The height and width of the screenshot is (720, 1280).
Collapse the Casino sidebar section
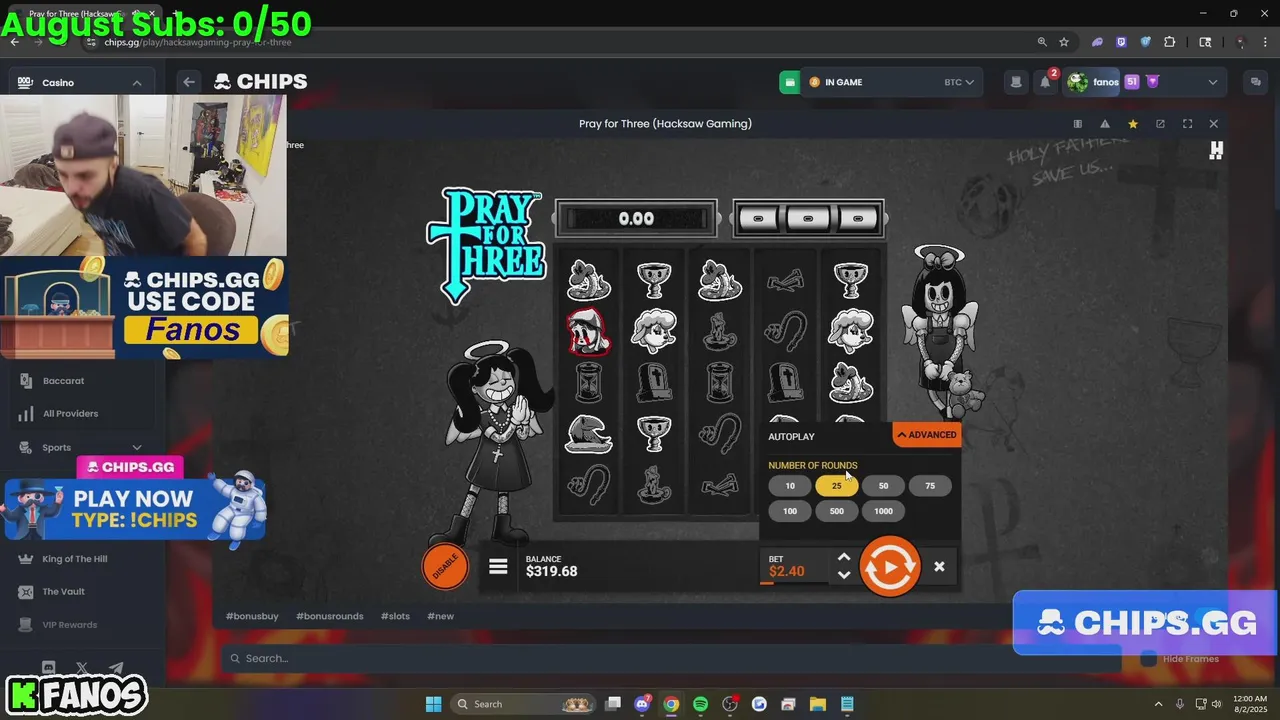pyautogui.click(x=137, y=82)
